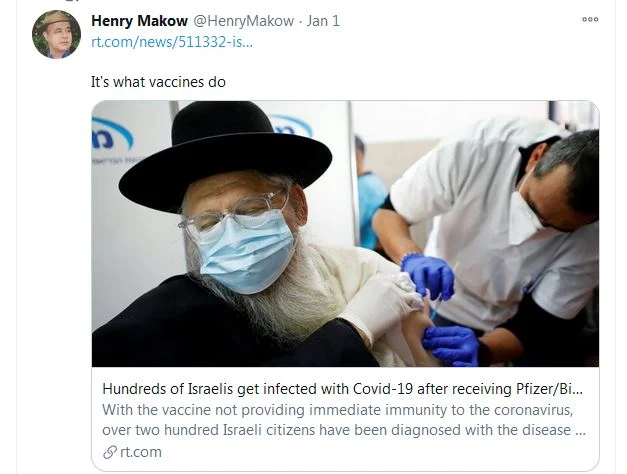Click the chain link icon beside rt.com
Screen dimensions: 627x474
(110, 452)
